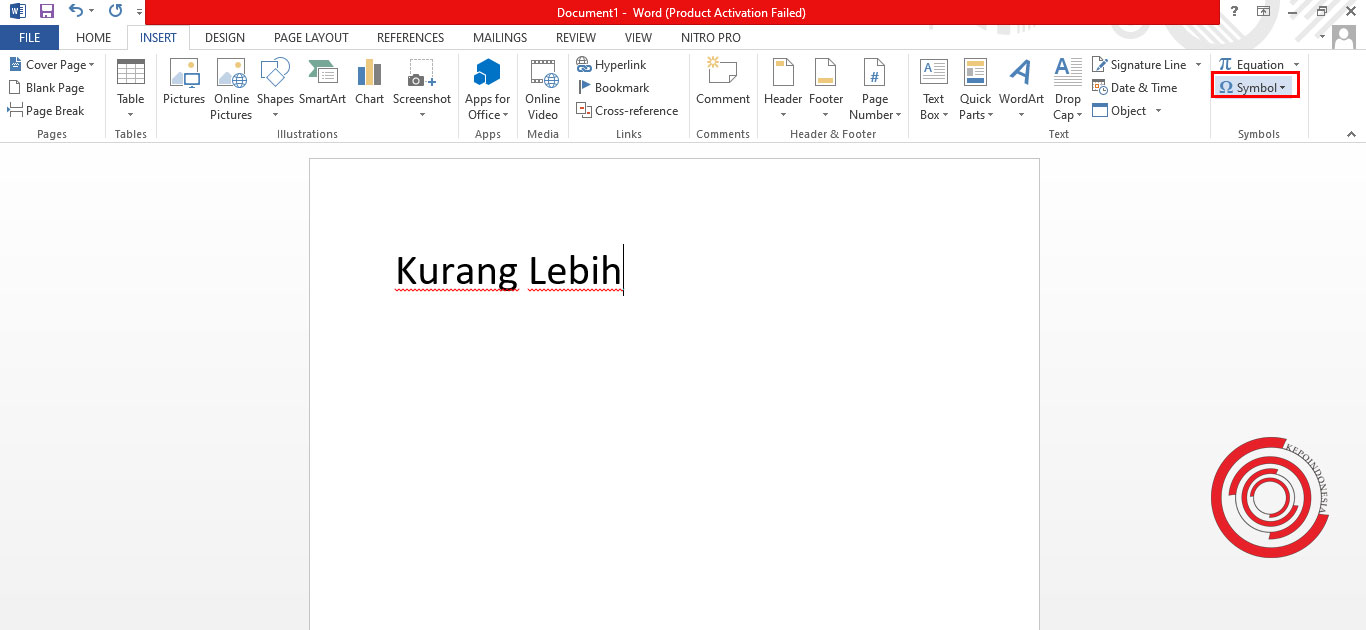Image resolution: width=1366 pixels, height=630 pixels.
Task: Open Quick Parts menu
Action: [976, 88]
